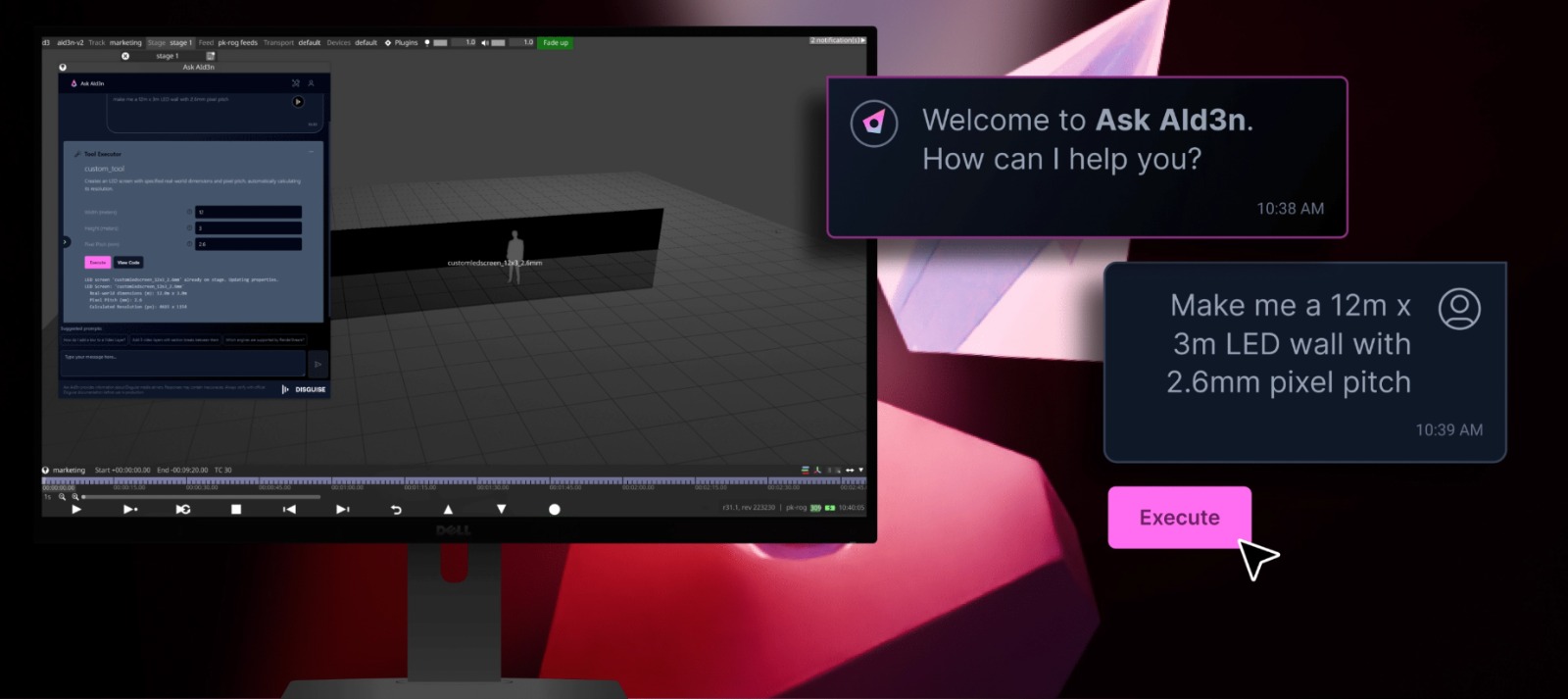The width and height of the screenshot is (1568, 699).
Task: Open the Stage menu in top bar
Action: [157, 43]
